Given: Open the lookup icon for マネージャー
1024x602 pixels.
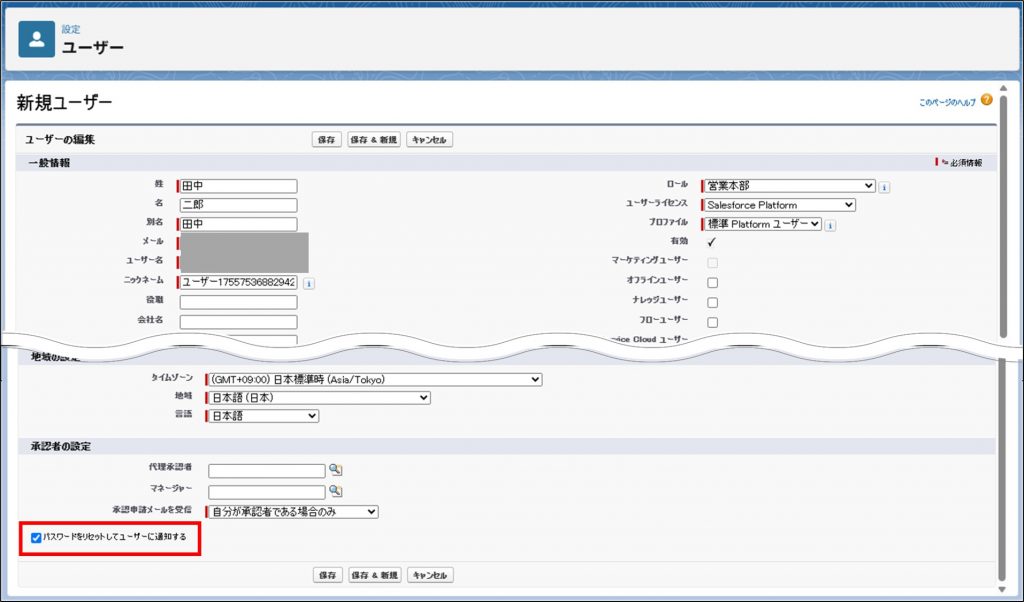Looking at the screenshot, I should point(336,491).
